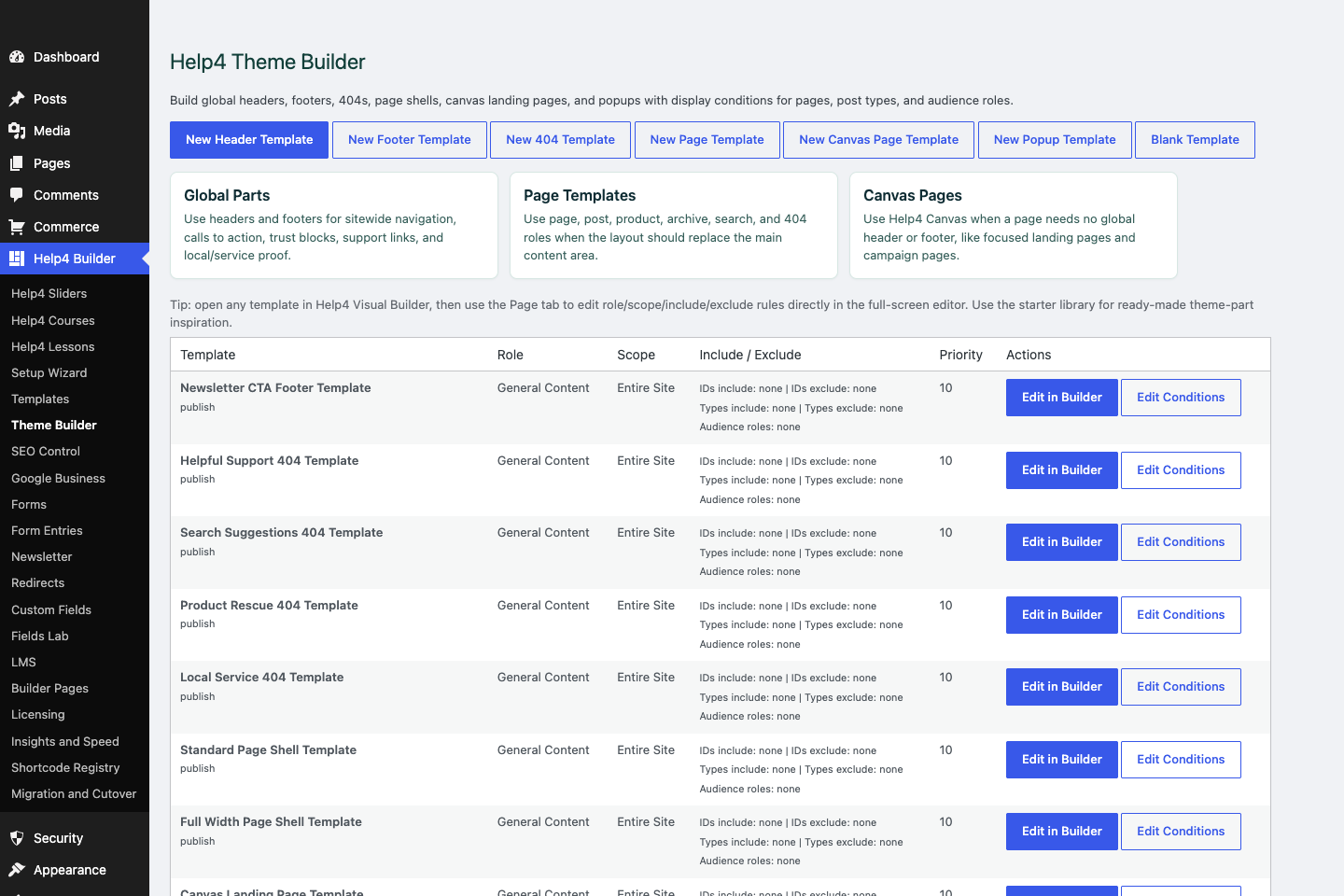The height and width of the screenshot is (896, 1344).
Task: Edit conditions for Helpful Support 404 Template
Action: coord(1181,470)
